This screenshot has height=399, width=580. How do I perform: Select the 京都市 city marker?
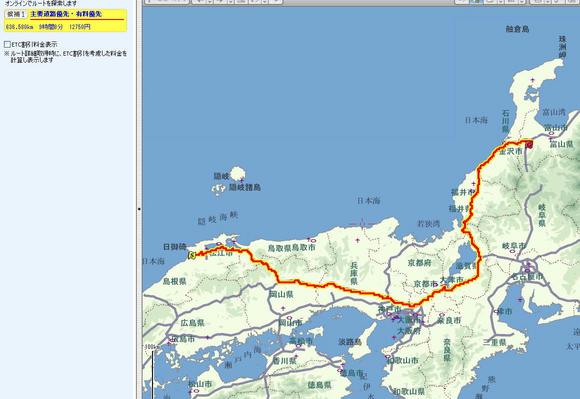pos(436,284)
